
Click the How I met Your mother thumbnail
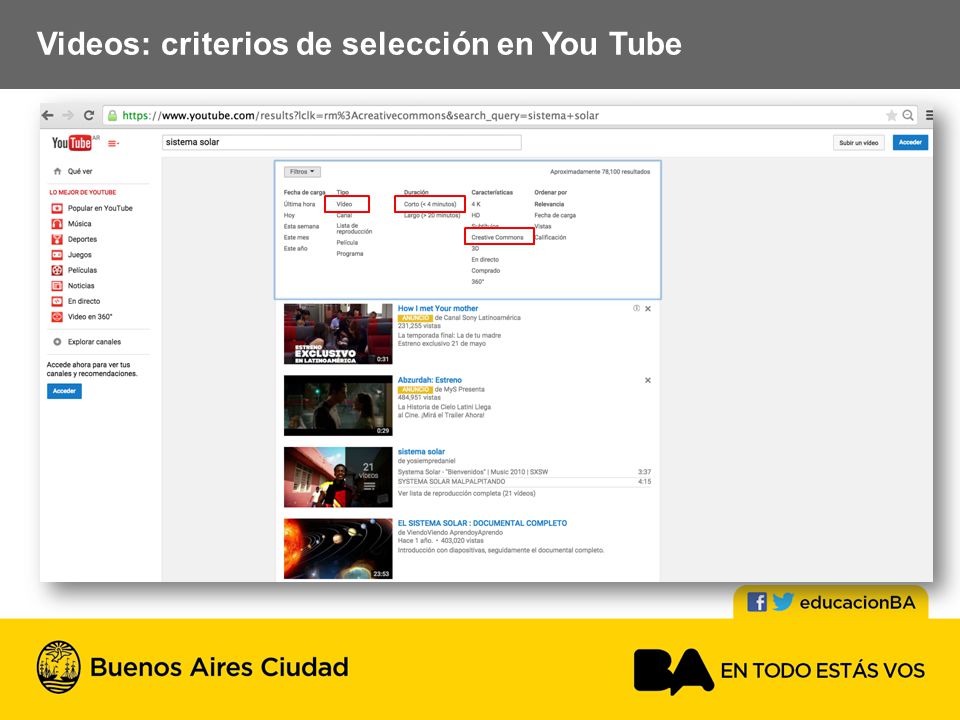pyautogui.click(x=338, y=334)
